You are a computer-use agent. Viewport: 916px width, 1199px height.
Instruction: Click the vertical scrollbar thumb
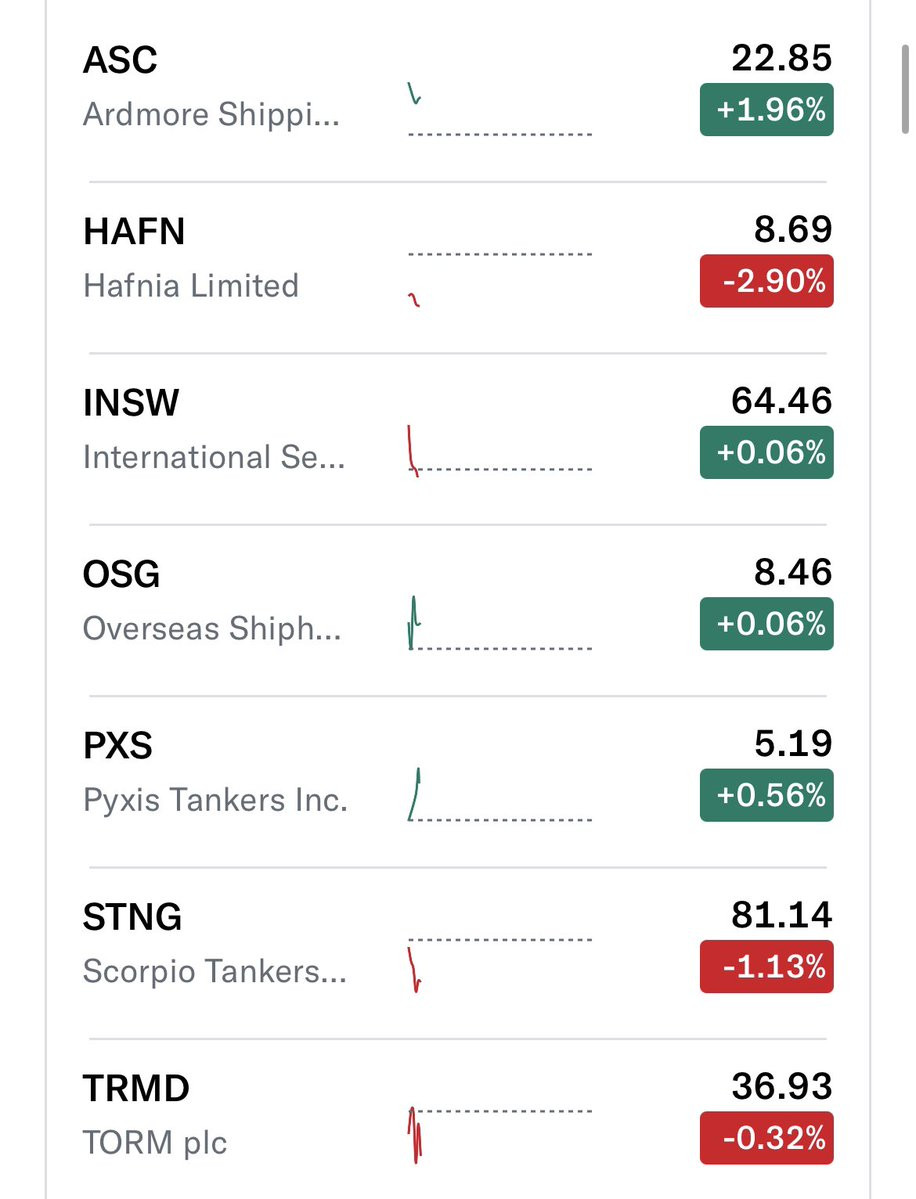point(905,89)
